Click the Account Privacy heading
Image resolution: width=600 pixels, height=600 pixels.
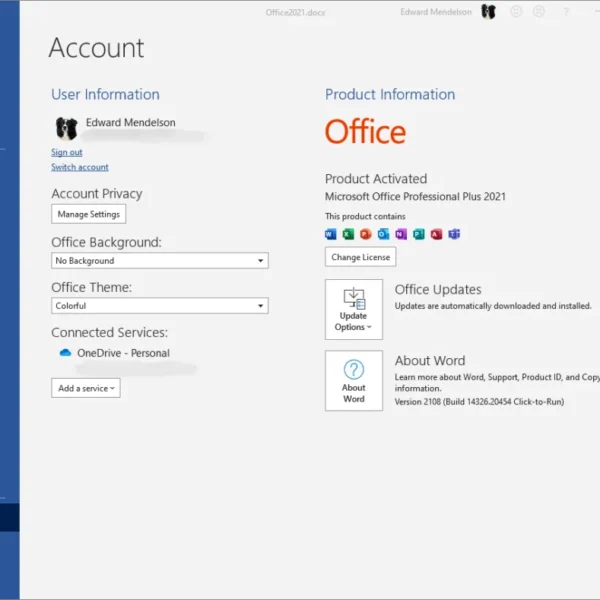pos(97,194)
